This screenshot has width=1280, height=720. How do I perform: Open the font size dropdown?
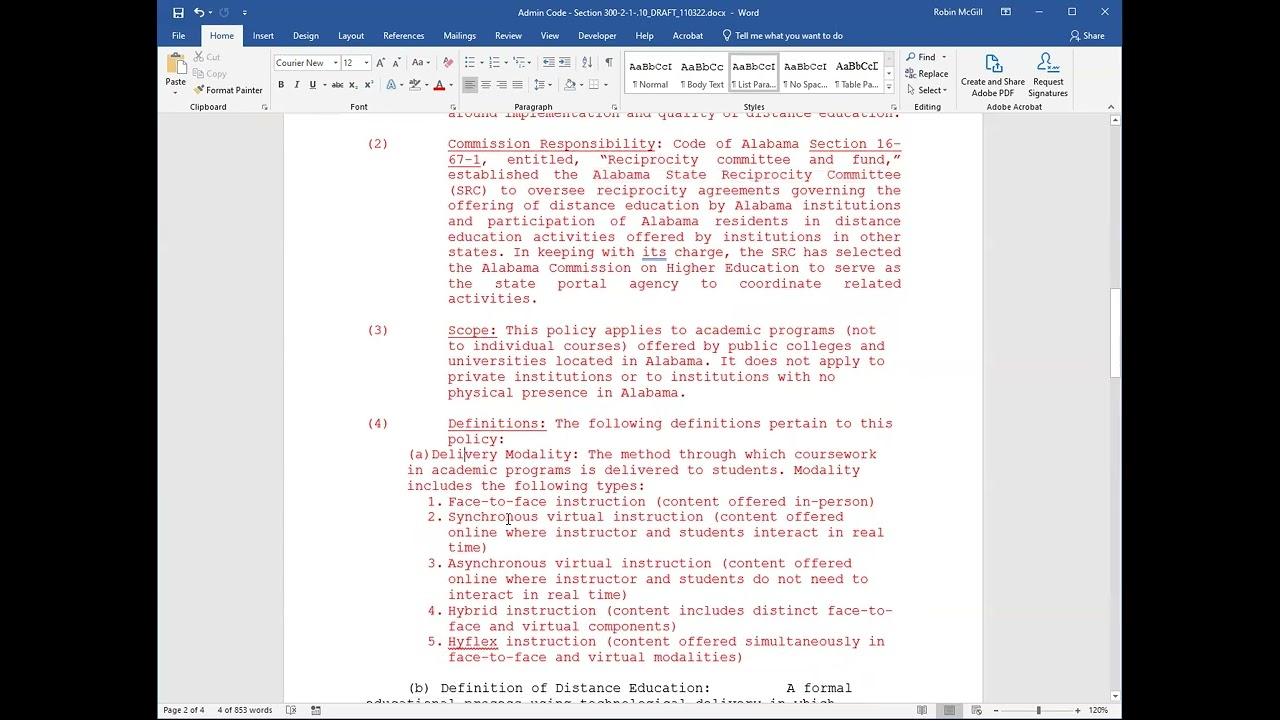coord(366,63)
